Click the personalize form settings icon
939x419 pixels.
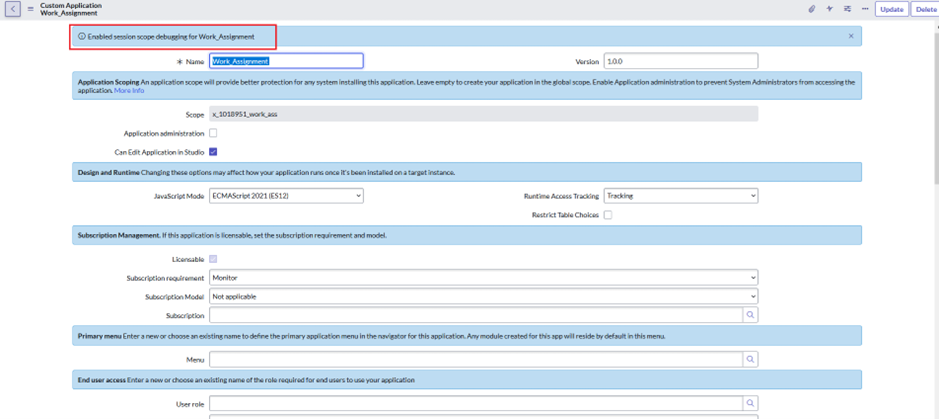point(847,9)
